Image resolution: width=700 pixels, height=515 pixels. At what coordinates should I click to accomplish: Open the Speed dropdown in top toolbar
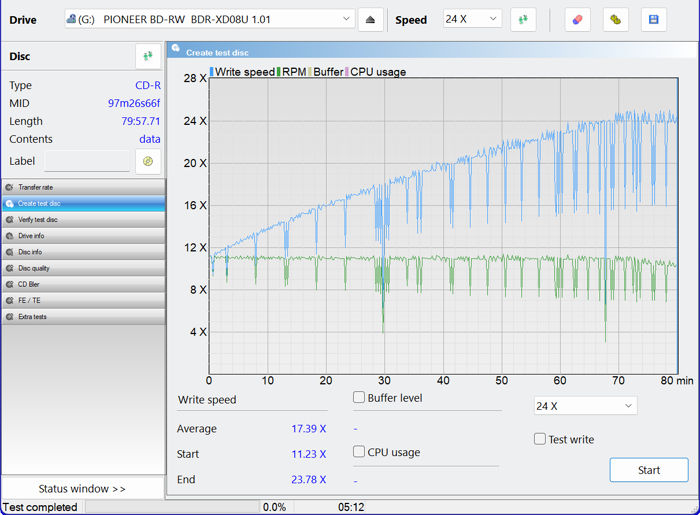tap(473, 20)
